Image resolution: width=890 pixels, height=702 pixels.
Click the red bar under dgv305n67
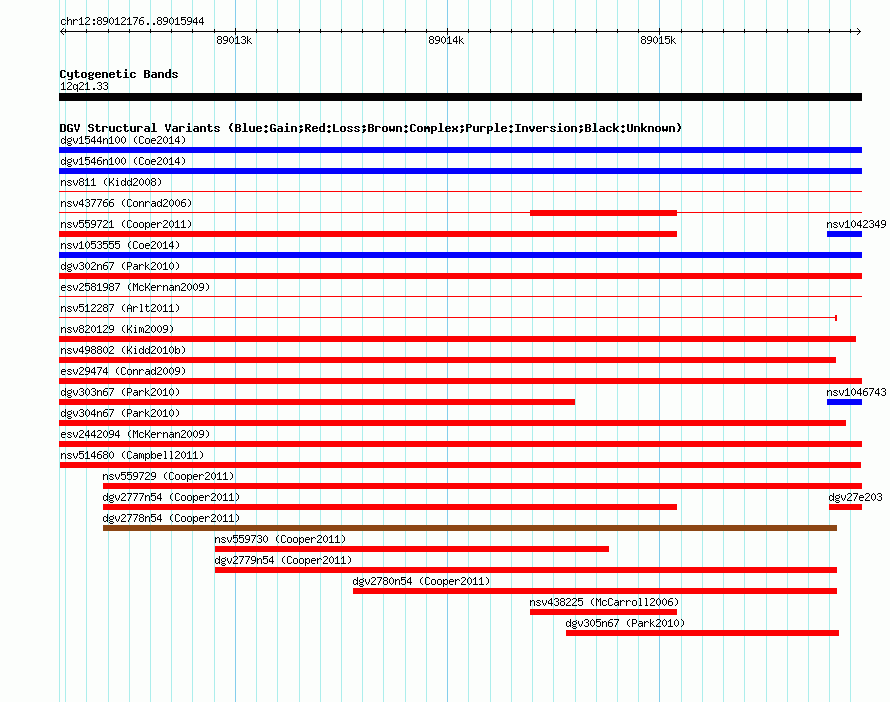coord(702,633)
